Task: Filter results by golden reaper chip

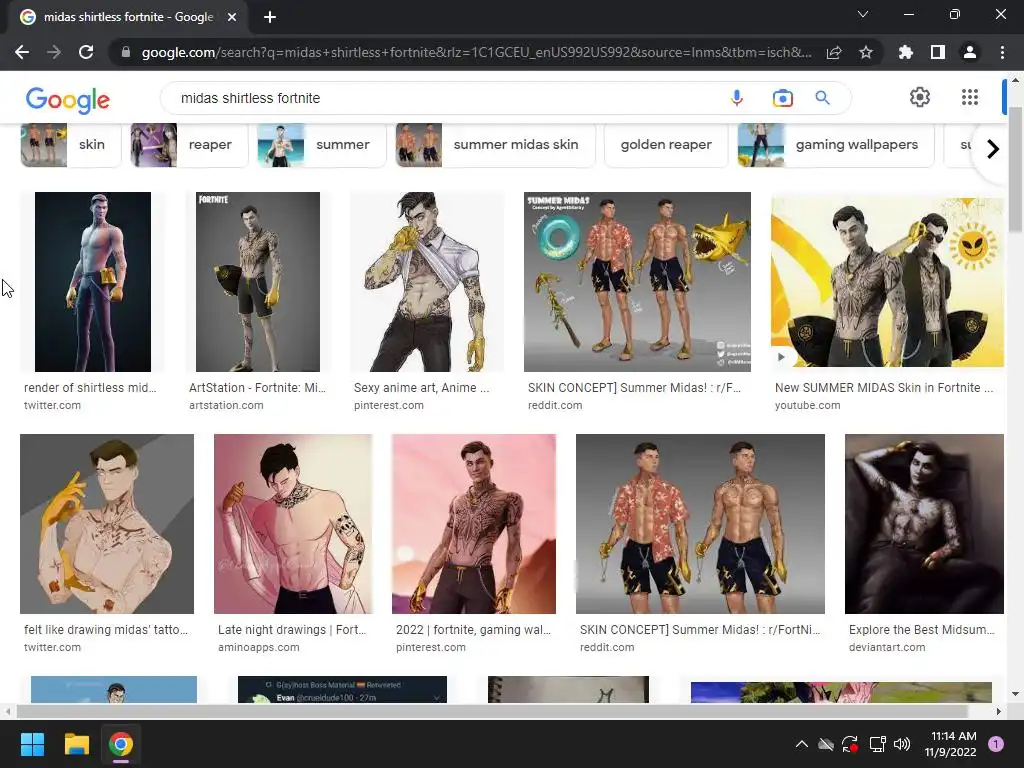Action: click(666, 145)
